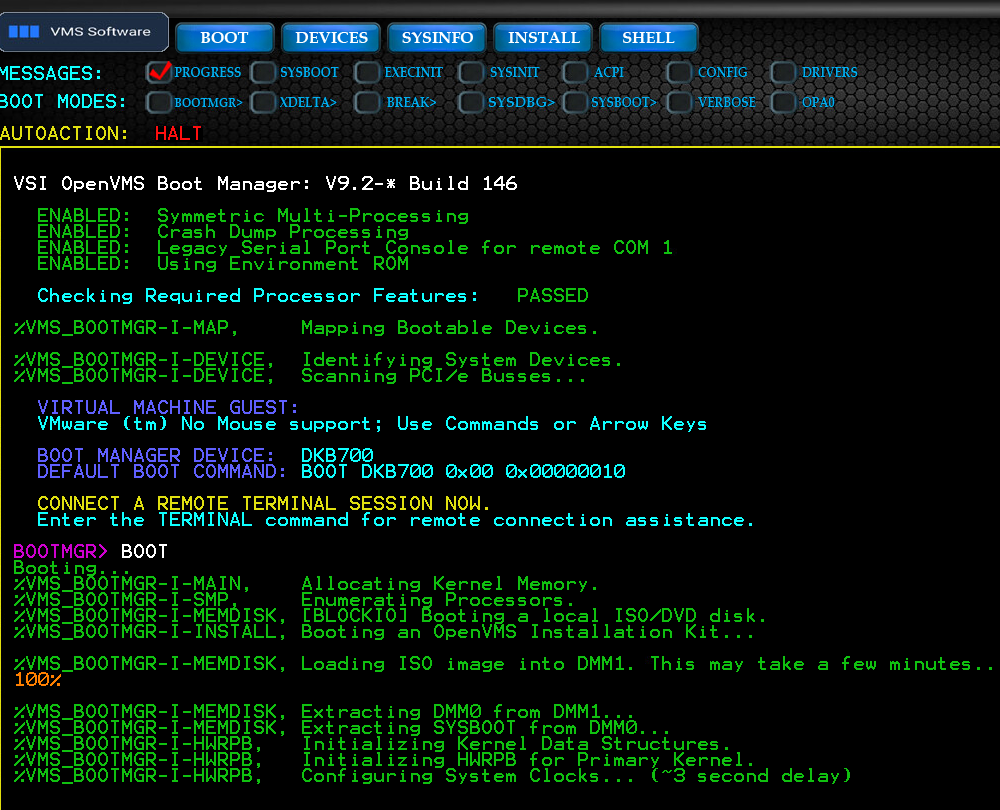Viewport: 1000px width, 810px height.
Task: Click the Boot Manager version line
Action: 265,184
